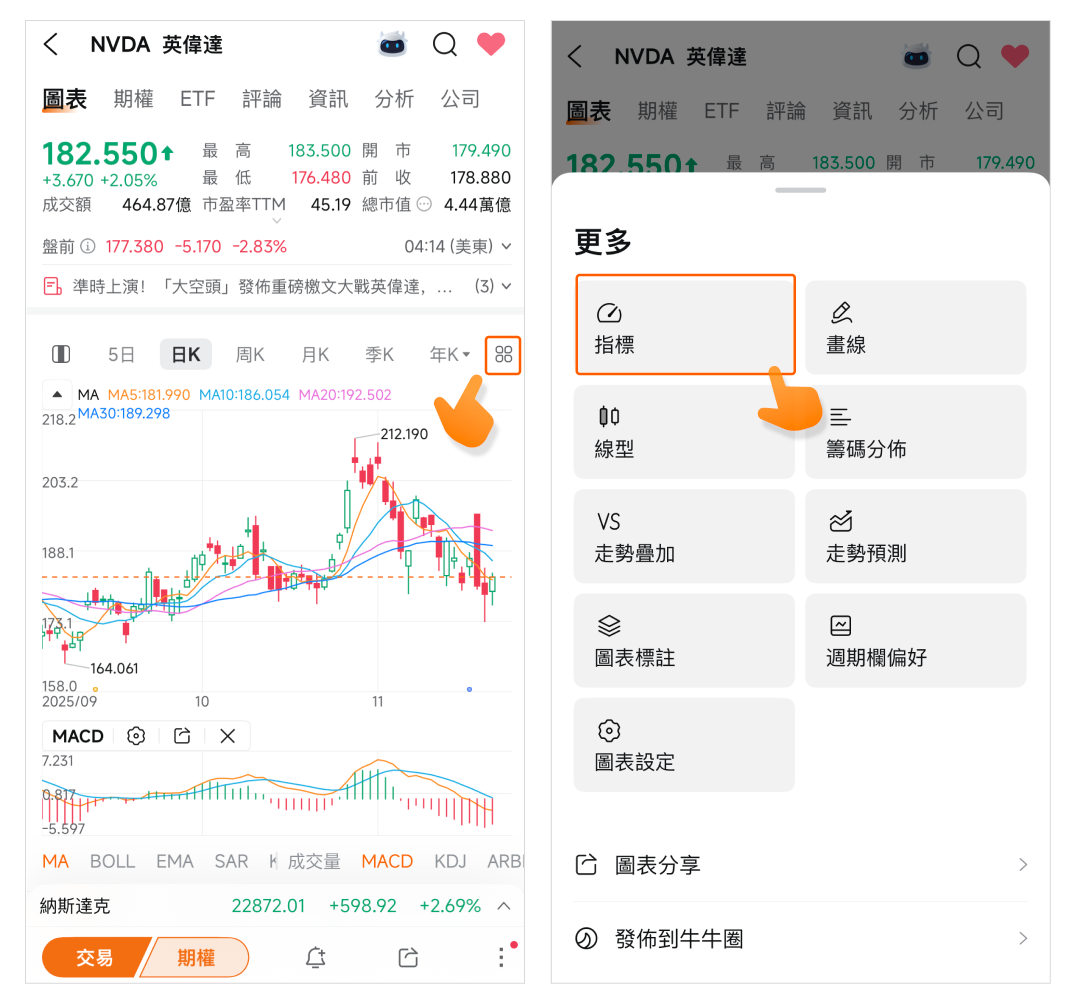
Task: Tap the red heart favorite icon
Action: pos(491,45)
